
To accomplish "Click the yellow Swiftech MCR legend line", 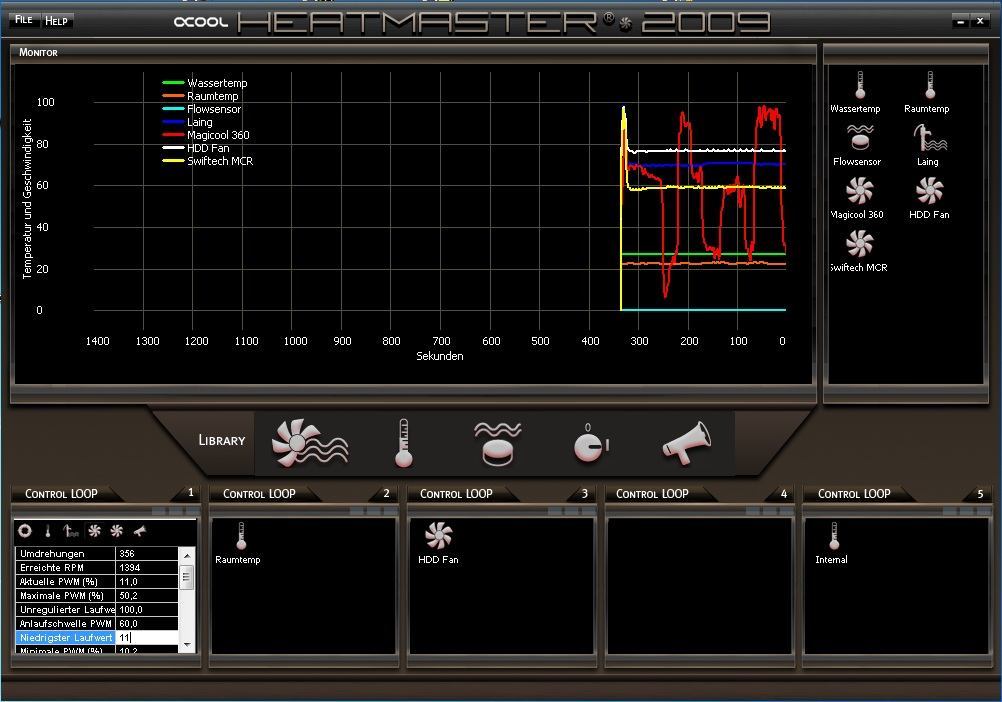I will [x=173, y=161].
